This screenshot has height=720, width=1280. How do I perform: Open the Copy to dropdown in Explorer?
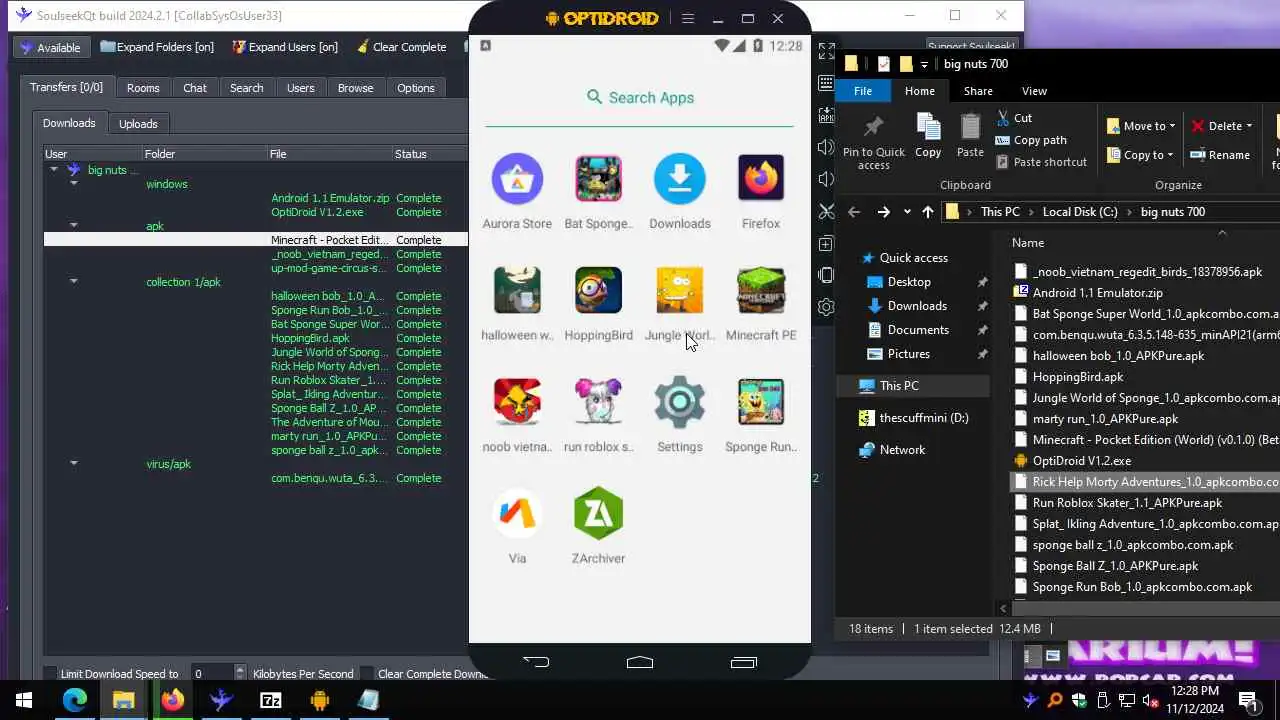tap(1141, 155)
